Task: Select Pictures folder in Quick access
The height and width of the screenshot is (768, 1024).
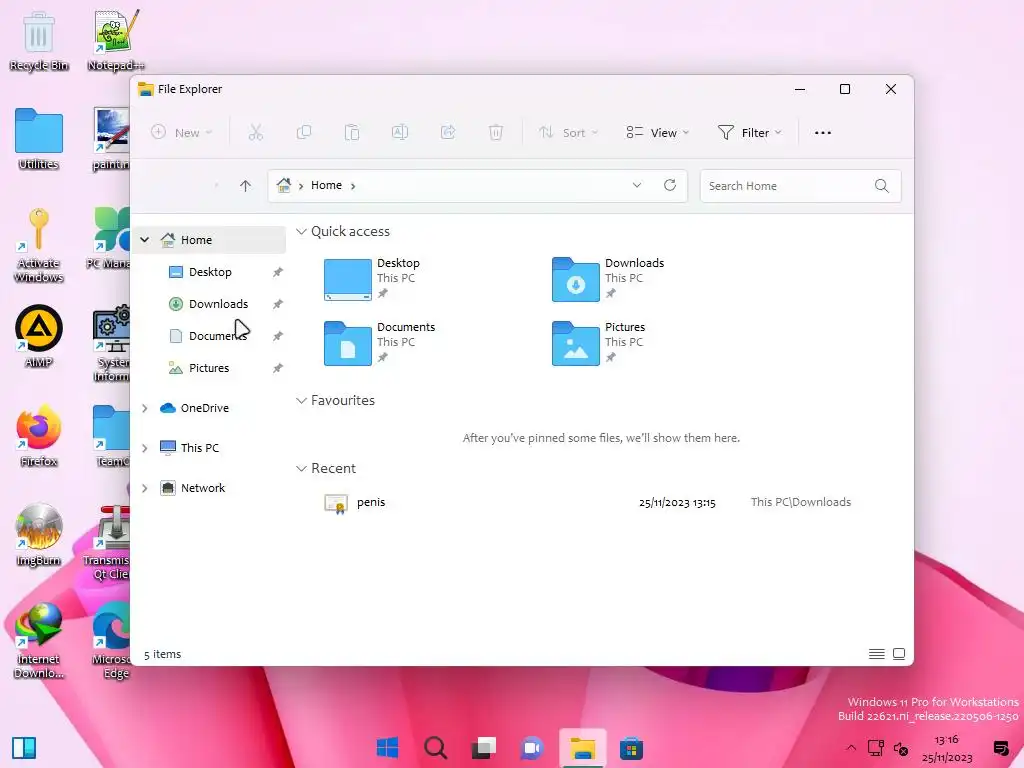Action: tap(599, 343)
